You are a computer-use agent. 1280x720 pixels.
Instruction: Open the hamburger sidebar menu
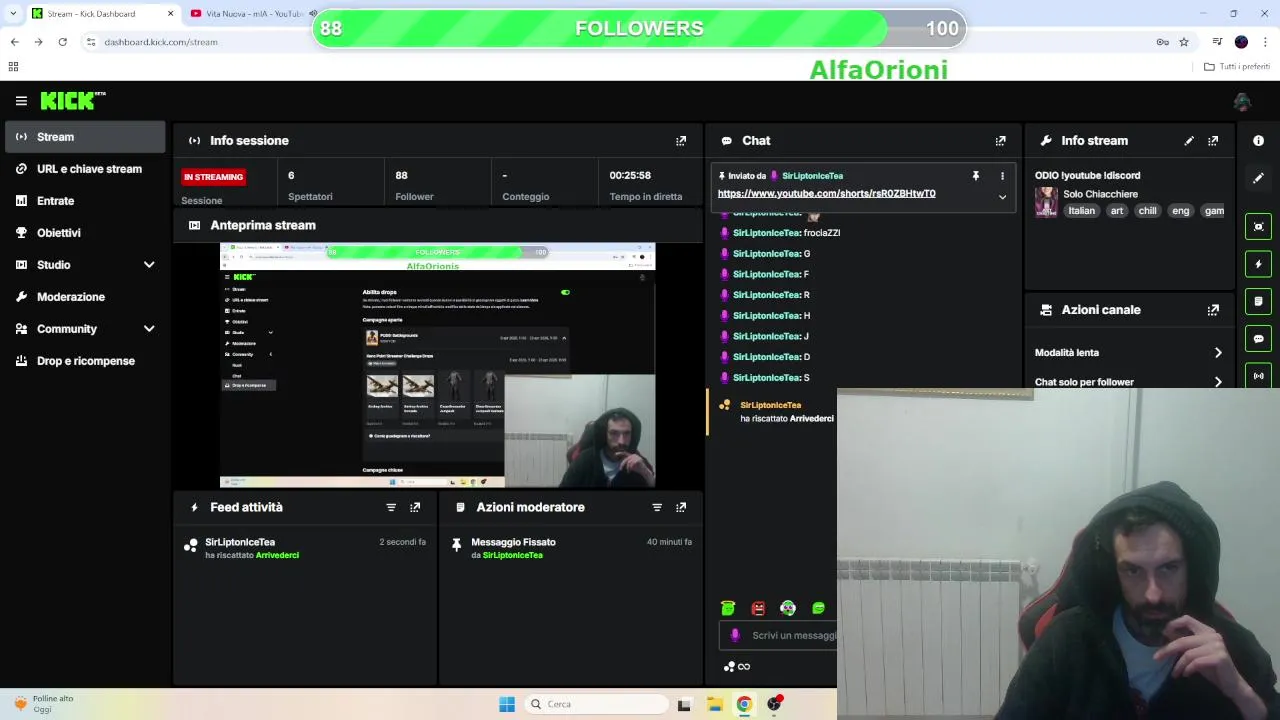tap(21, 101)
